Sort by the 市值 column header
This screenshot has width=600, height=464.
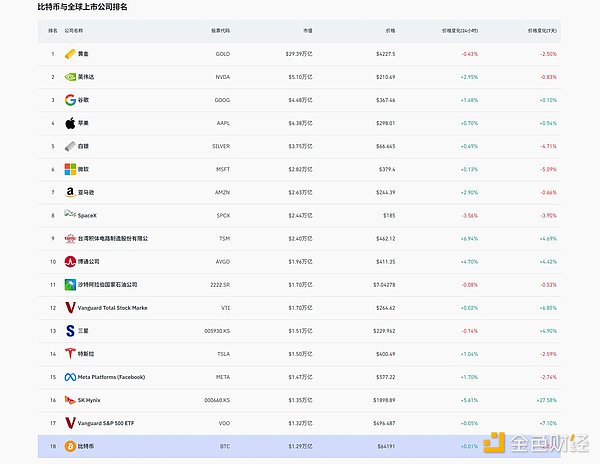[308, 31]
